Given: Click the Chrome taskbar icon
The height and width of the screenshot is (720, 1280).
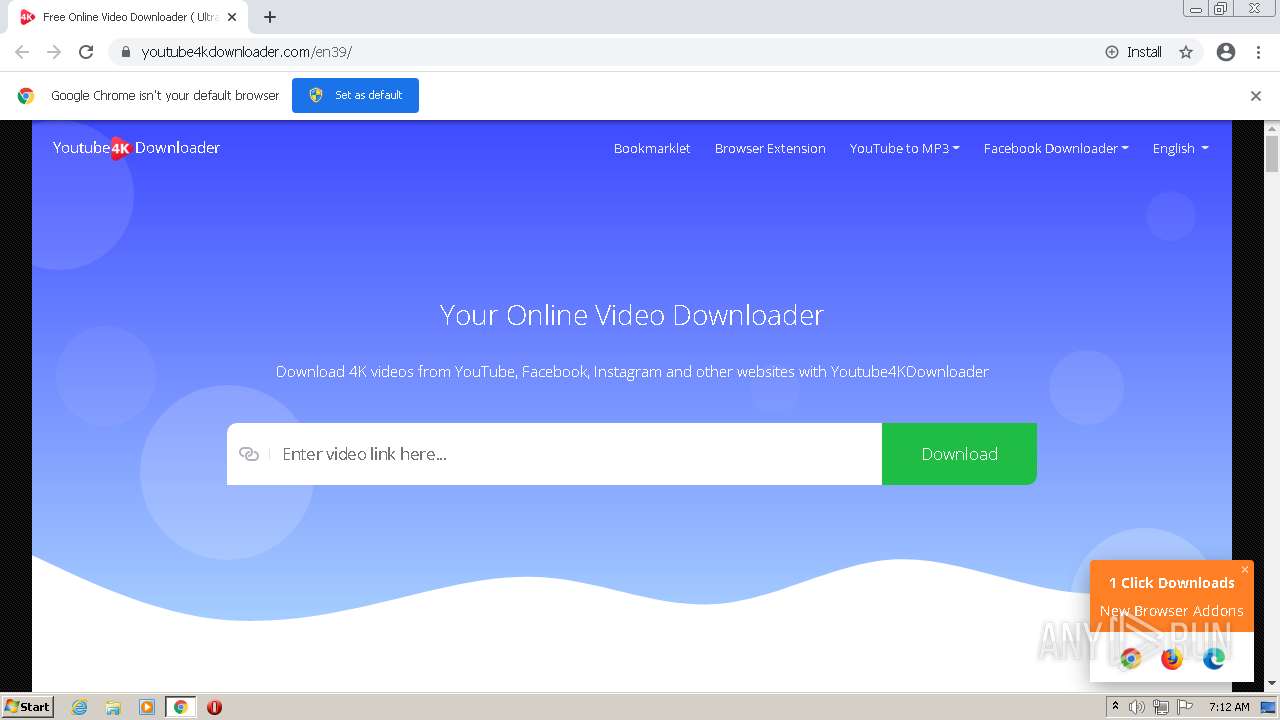Looking at the screenshot, I should click(181, 707).
